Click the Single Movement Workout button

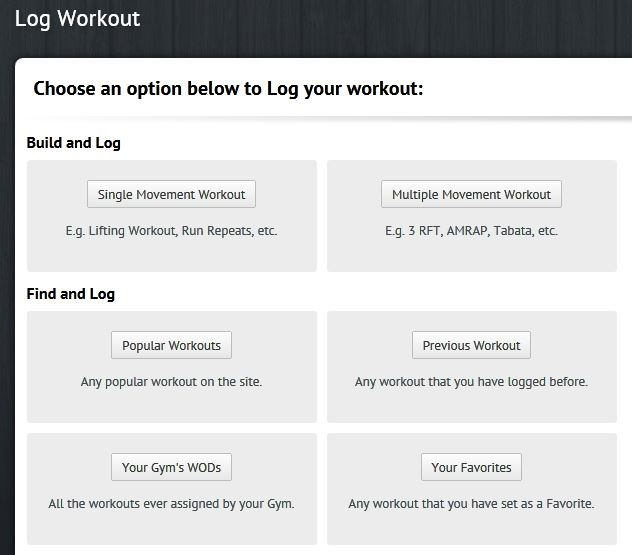pos(171,194)
